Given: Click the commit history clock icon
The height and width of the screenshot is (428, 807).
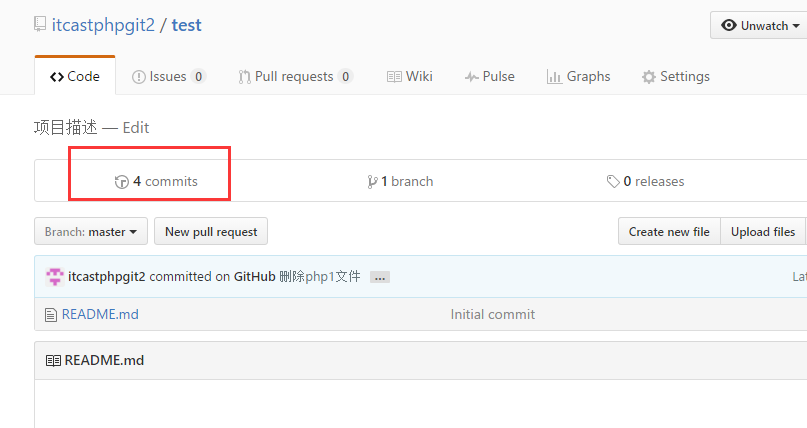Looking at the screenshot, I should (121, 182).
